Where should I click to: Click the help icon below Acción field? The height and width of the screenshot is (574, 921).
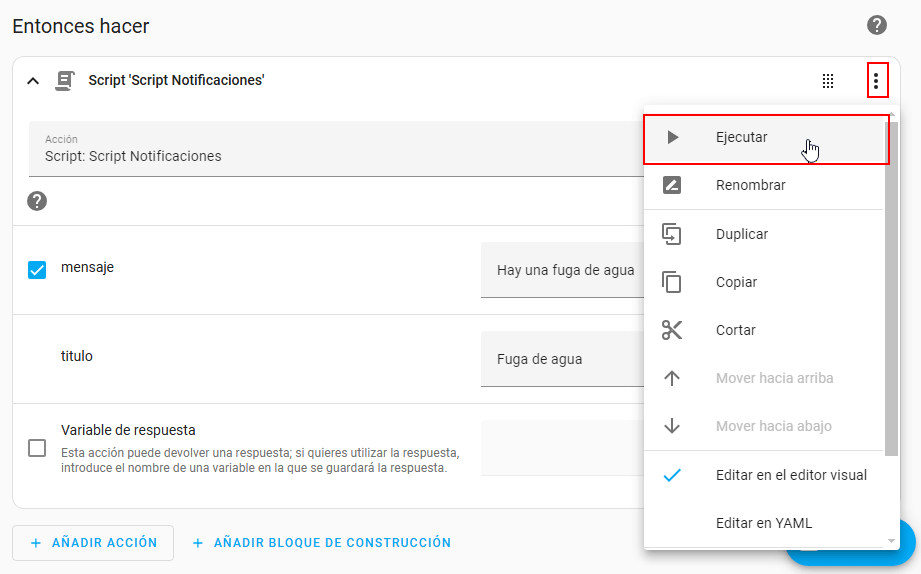coord(37,201)
